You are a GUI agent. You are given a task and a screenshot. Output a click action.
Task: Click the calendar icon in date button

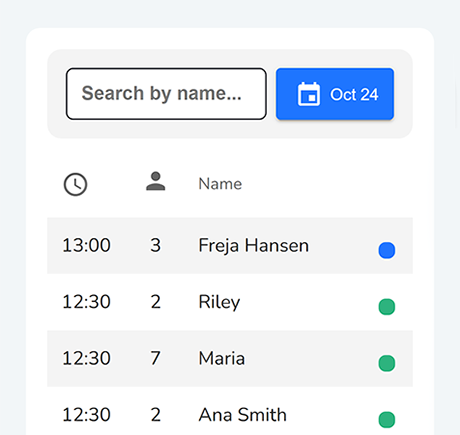[x=309, y=94]
